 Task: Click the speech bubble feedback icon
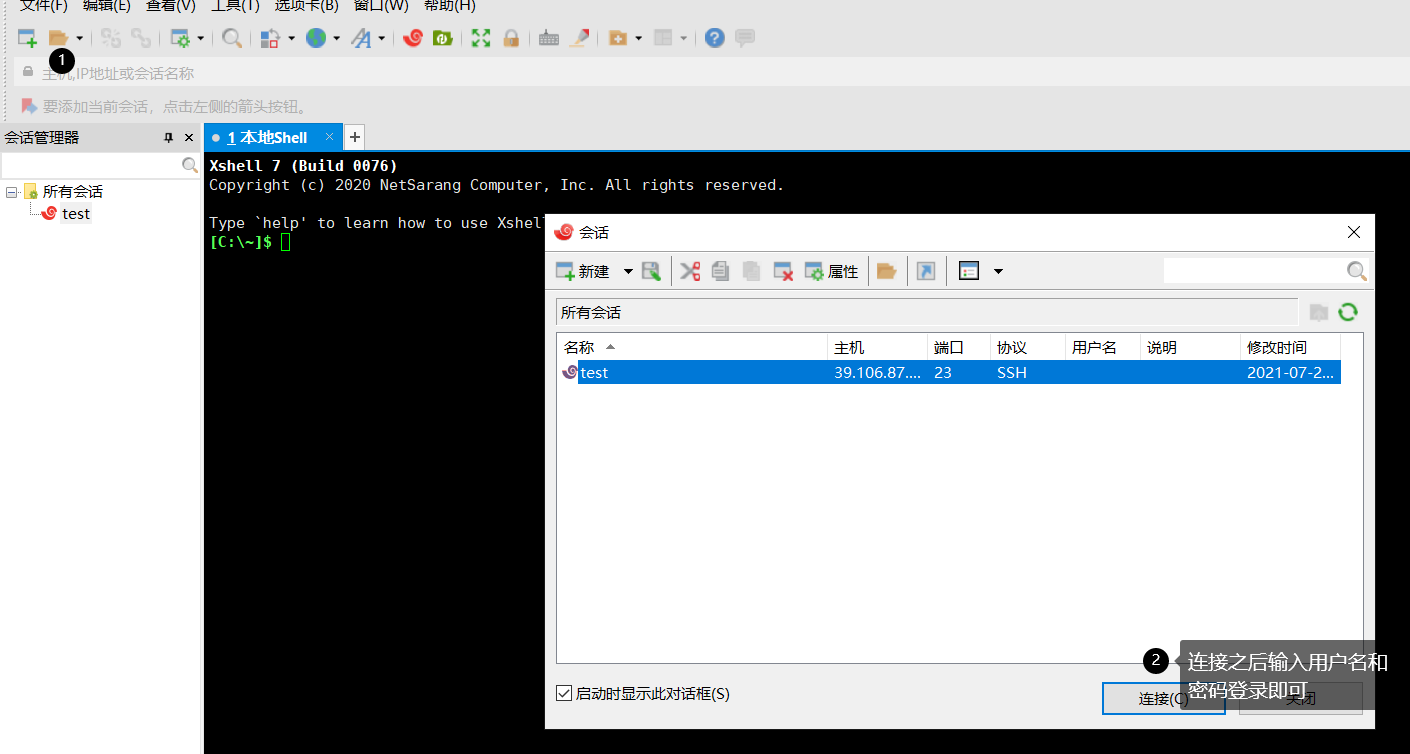pyautogui.click(x=745, y=38)
